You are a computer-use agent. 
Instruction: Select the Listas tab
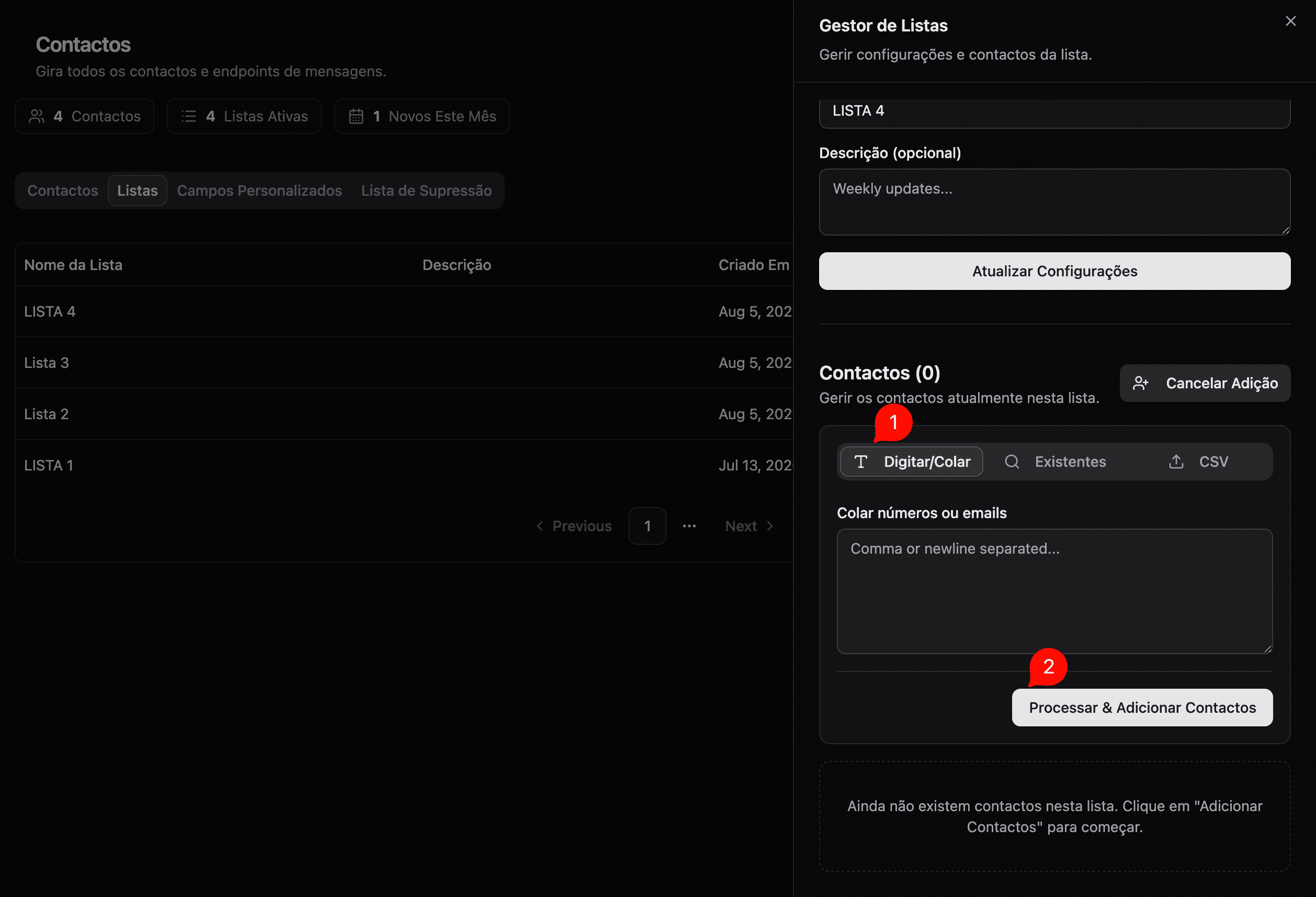click(138, 190)
